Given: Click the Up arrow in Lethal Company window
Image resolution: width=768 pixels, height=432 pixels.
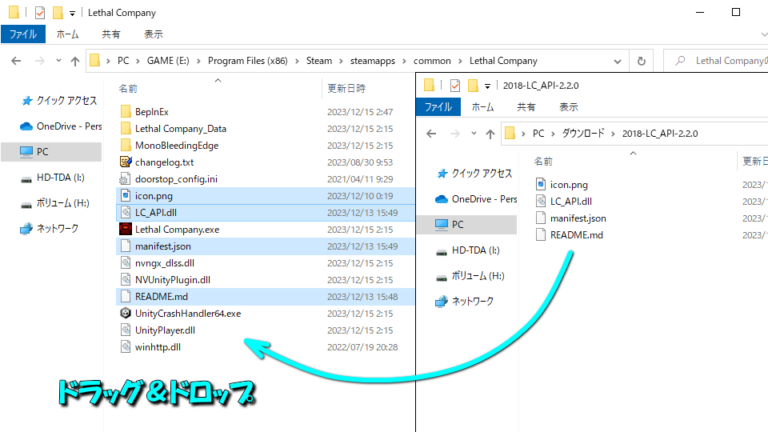Looking at the screenshot, I should 75,61.
